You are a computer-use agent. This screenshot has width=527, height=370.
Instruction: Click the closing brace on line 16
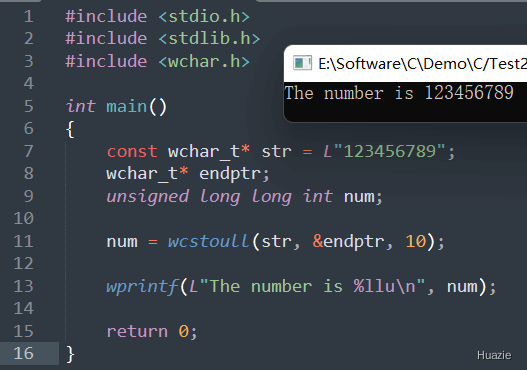(x=70, y=354)
